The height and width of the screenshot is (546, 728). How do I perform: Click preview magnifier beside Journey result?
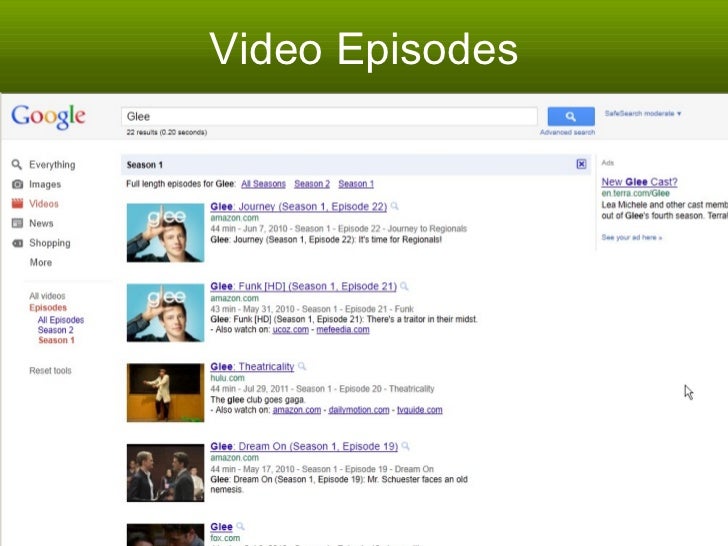pos(395,206)
